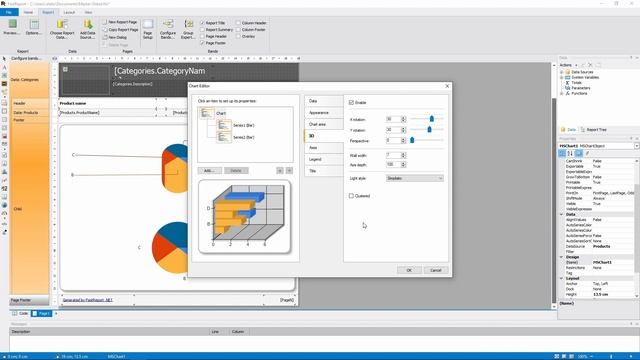Toggle the Column Header band checkbox
Screen dimensions: 640x360
pos(238,23)
